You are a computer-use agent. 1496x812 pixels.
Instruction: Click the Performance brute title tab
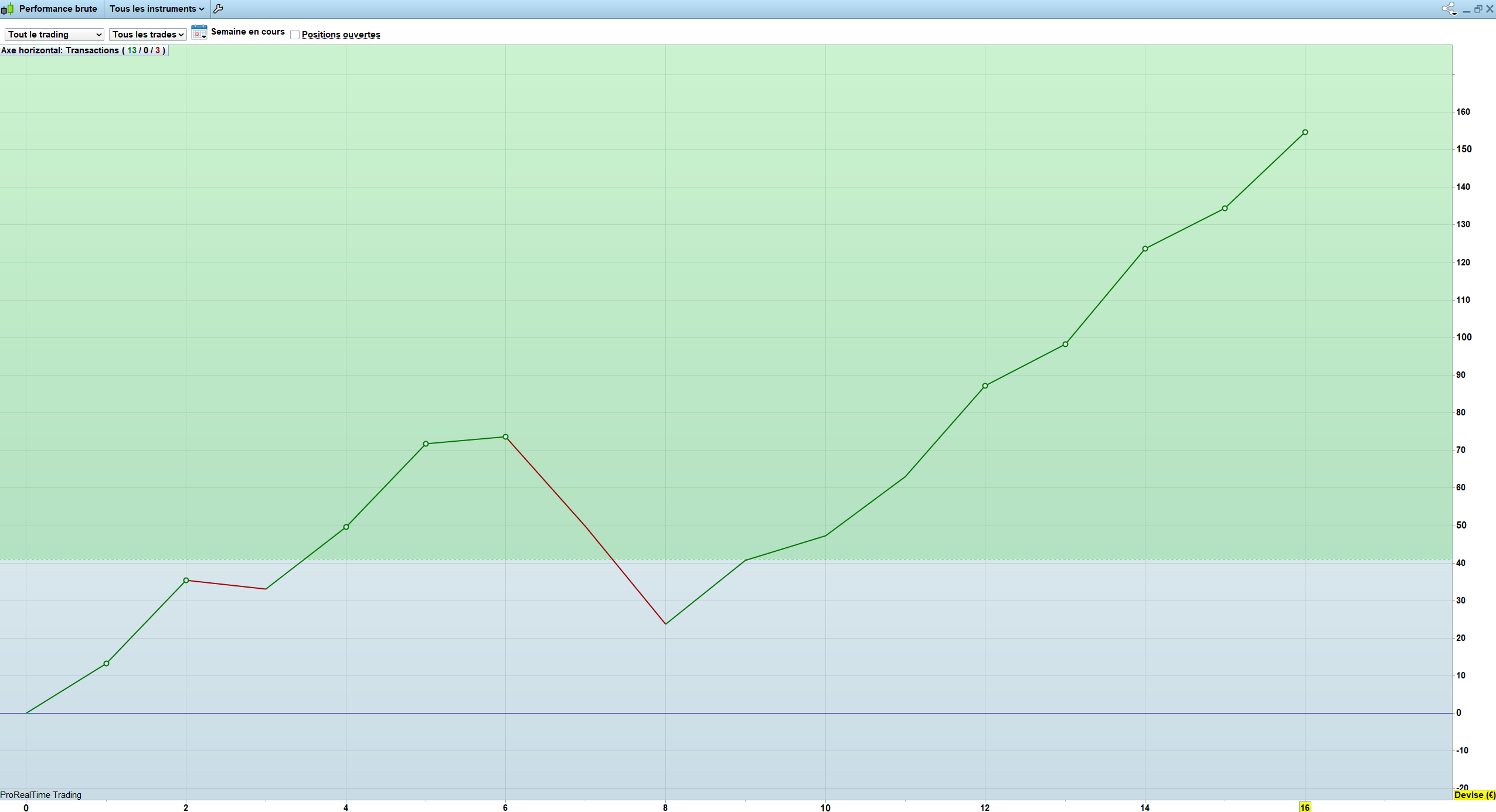[57, 9]
